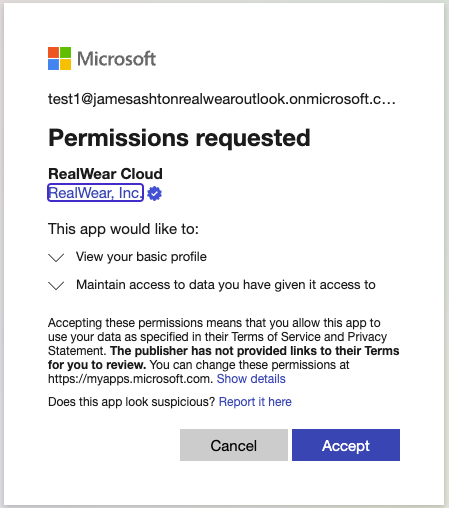Click the Permissions requested heading
This screenshot has height=508, width=449.
179,138
